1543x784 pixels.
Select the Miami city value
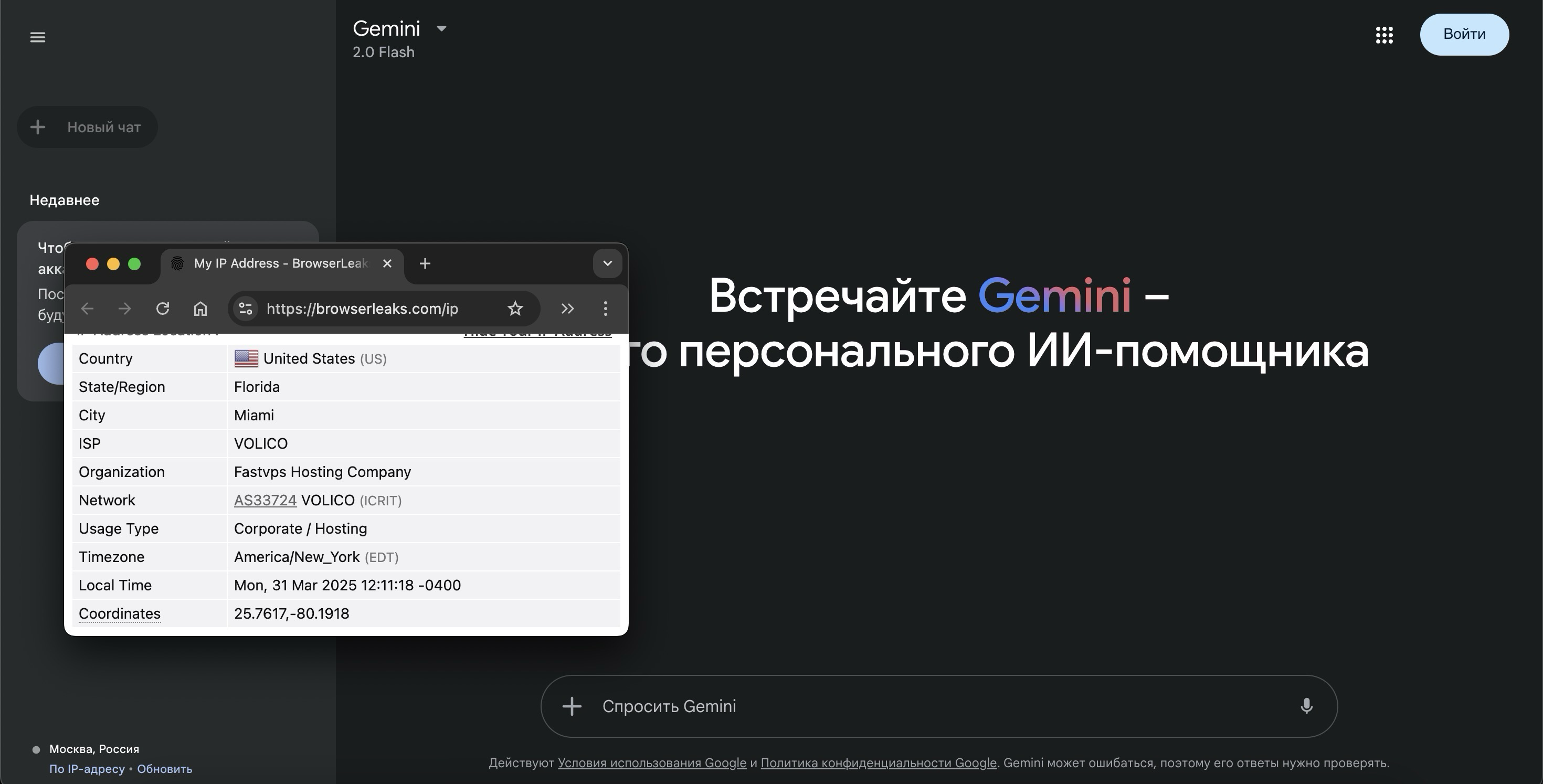254,415
